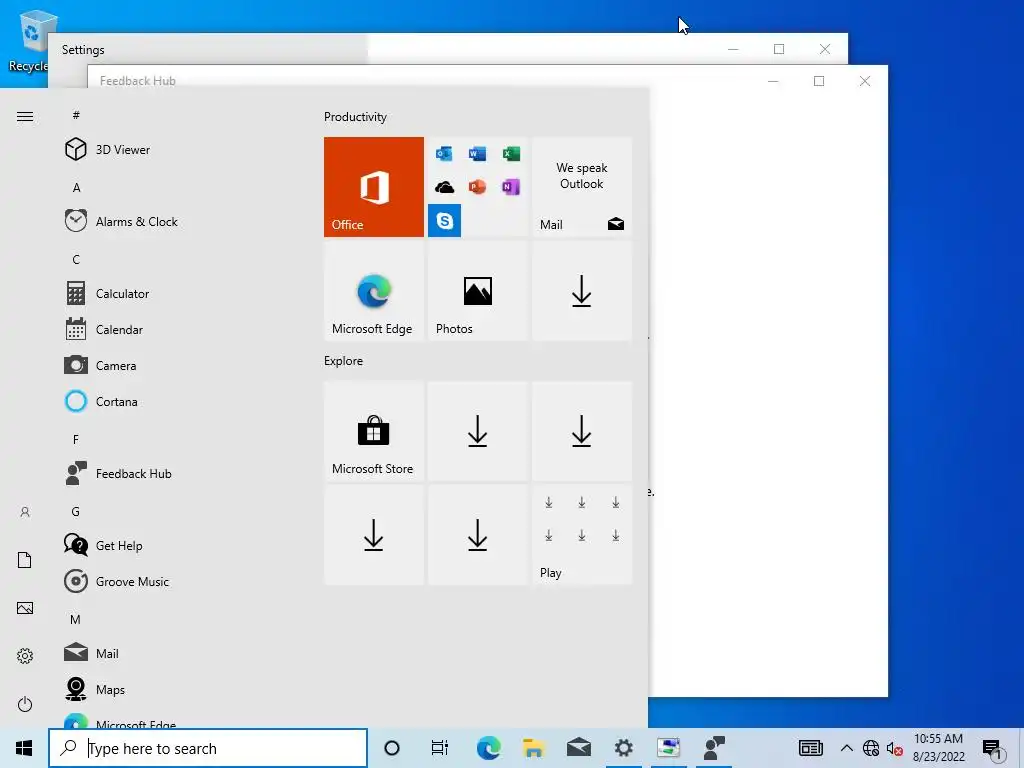Maximize the Feedback Hub window
Screen dimensions: 1024x768
point(819,81)
